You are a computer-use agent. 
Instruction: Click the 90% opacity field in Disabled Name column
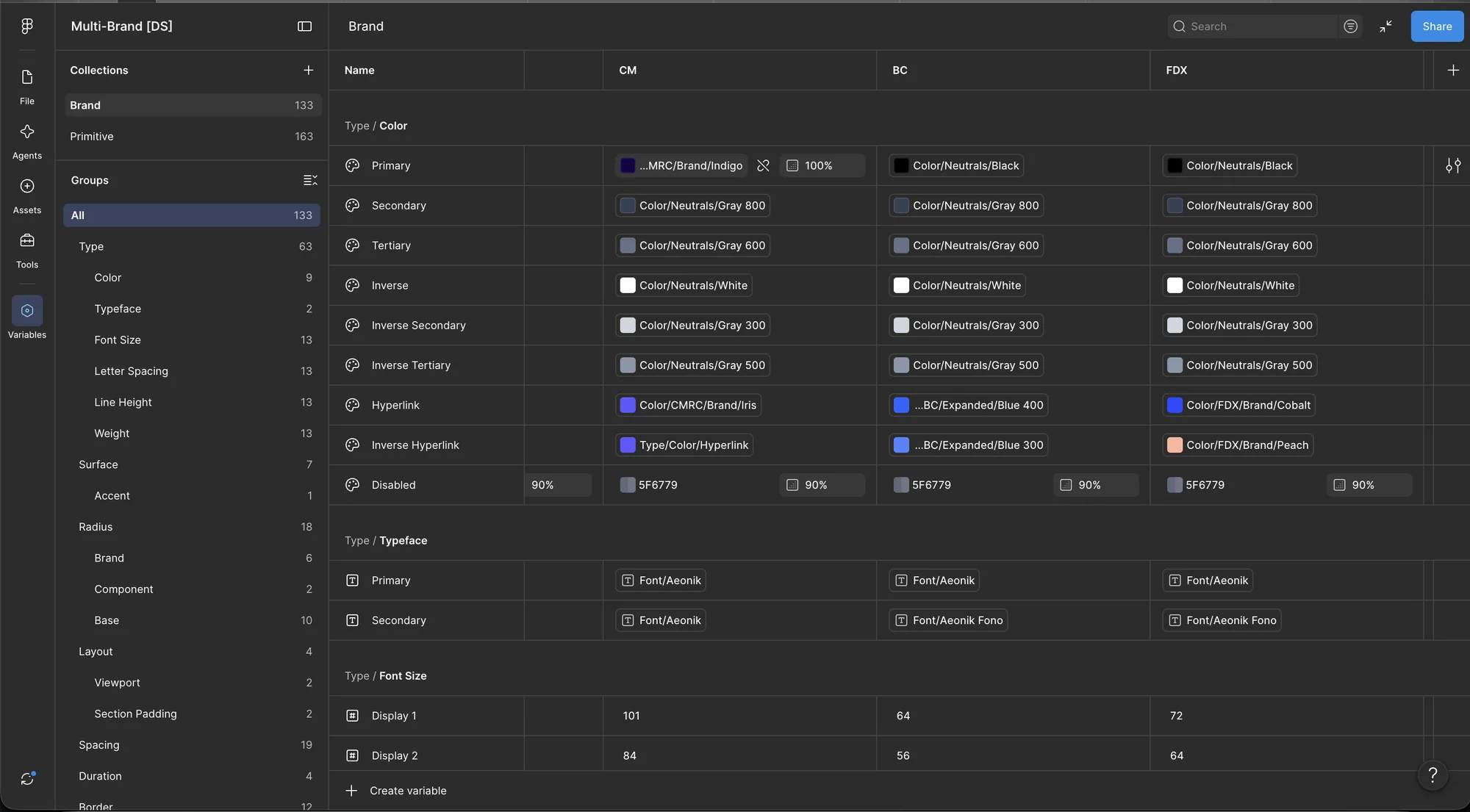(558, 485)
